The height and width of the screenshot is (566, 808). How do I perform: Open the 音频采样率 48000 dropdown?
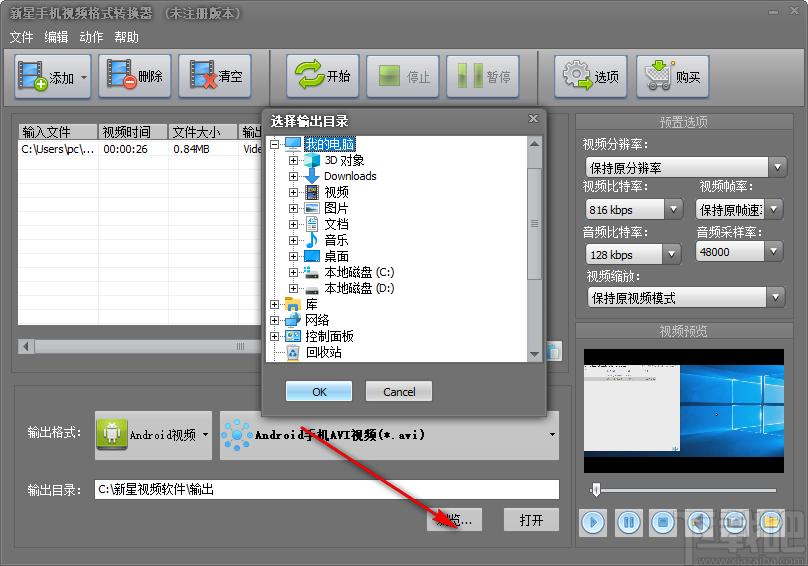pyautogui.click(x=773, y=252)
